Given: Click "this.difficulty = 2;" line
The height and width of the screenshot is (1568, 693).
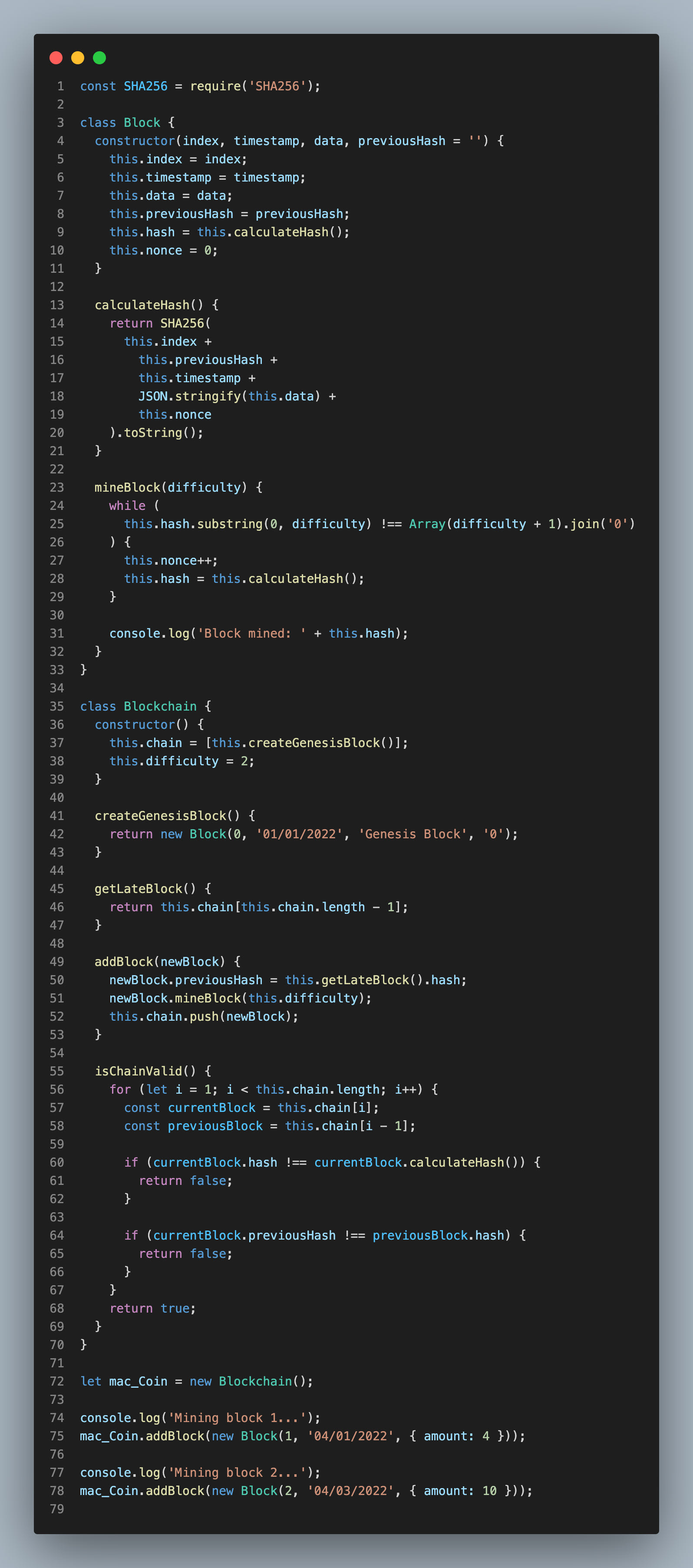Looking at the screenshot, I should (182, 761).
